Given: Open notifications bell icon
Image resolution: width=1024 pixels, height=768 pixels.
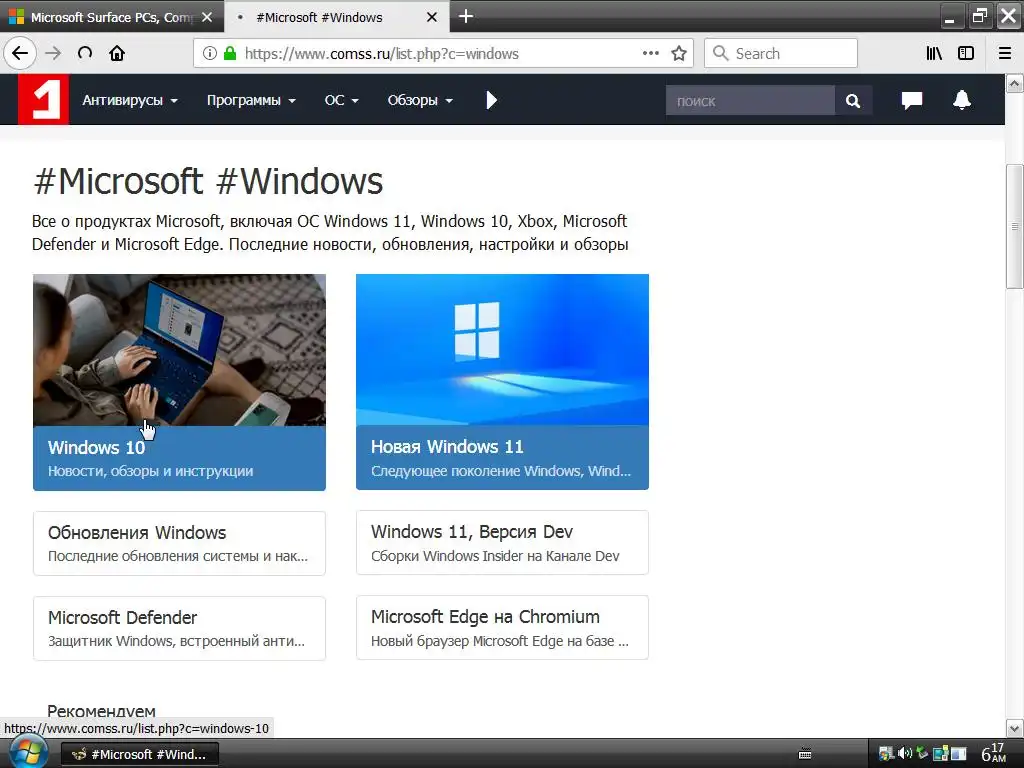Looking at the screenshot, I should [962, 100].
